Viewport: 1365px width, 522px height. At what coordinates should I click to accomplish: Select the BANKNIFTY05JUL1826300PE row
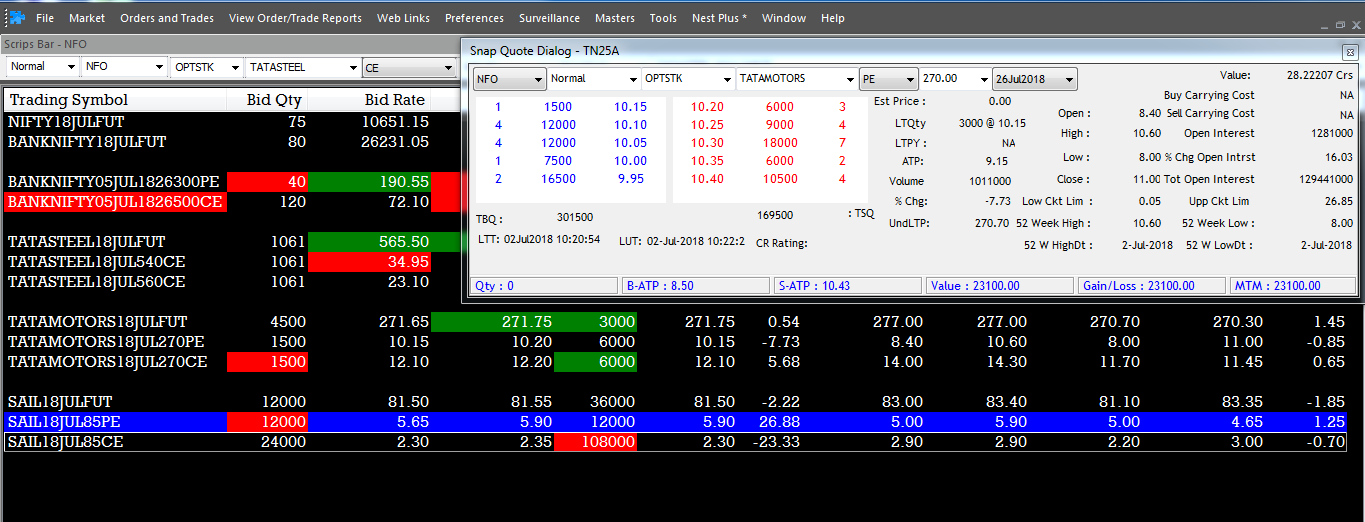[231, 182]
